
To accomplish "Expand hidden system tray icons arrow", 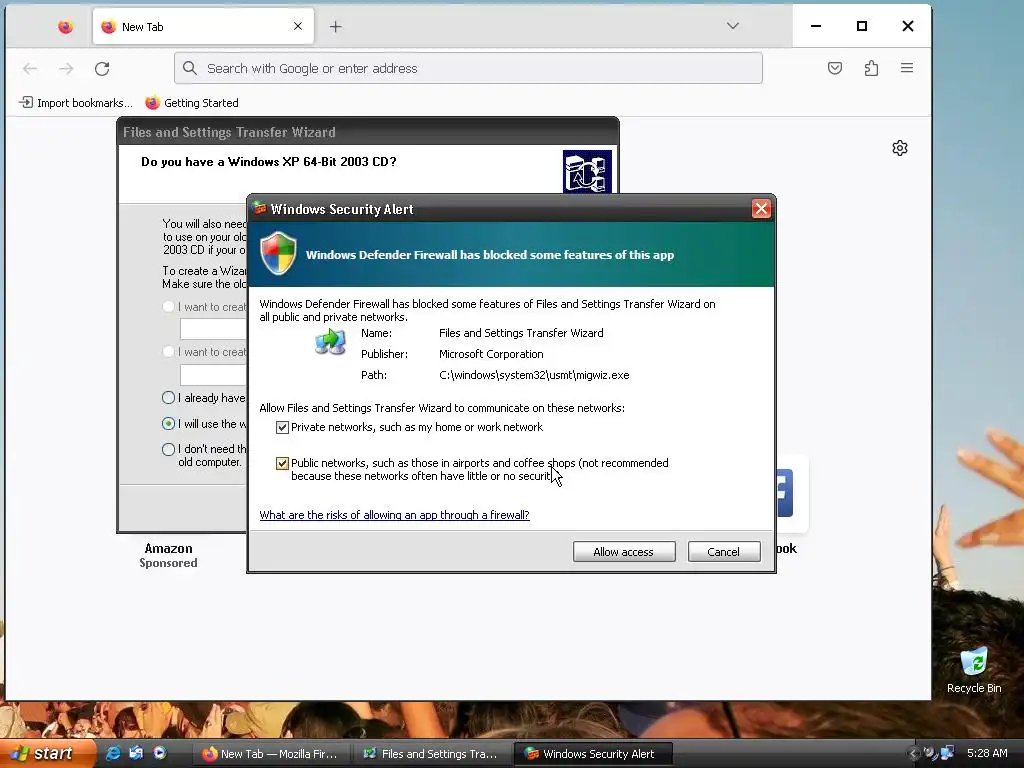I will pyautogui.click(x=914, y=754).
